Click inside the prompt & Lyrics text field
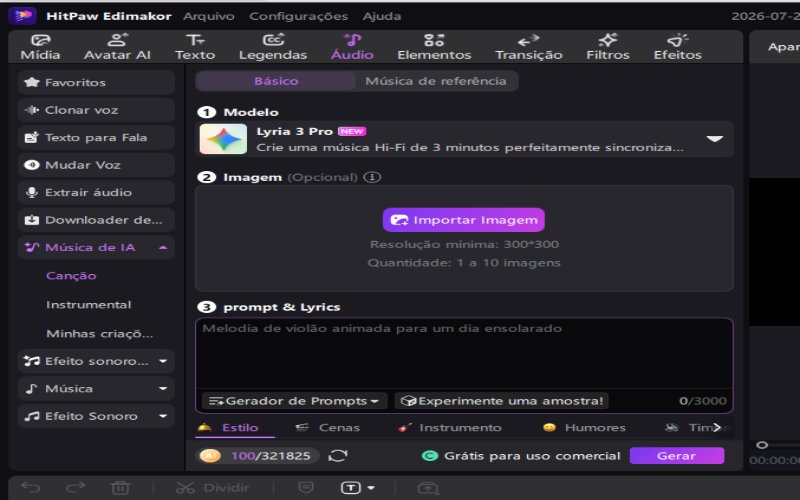 pyautogui.click(x=464, y=353)
